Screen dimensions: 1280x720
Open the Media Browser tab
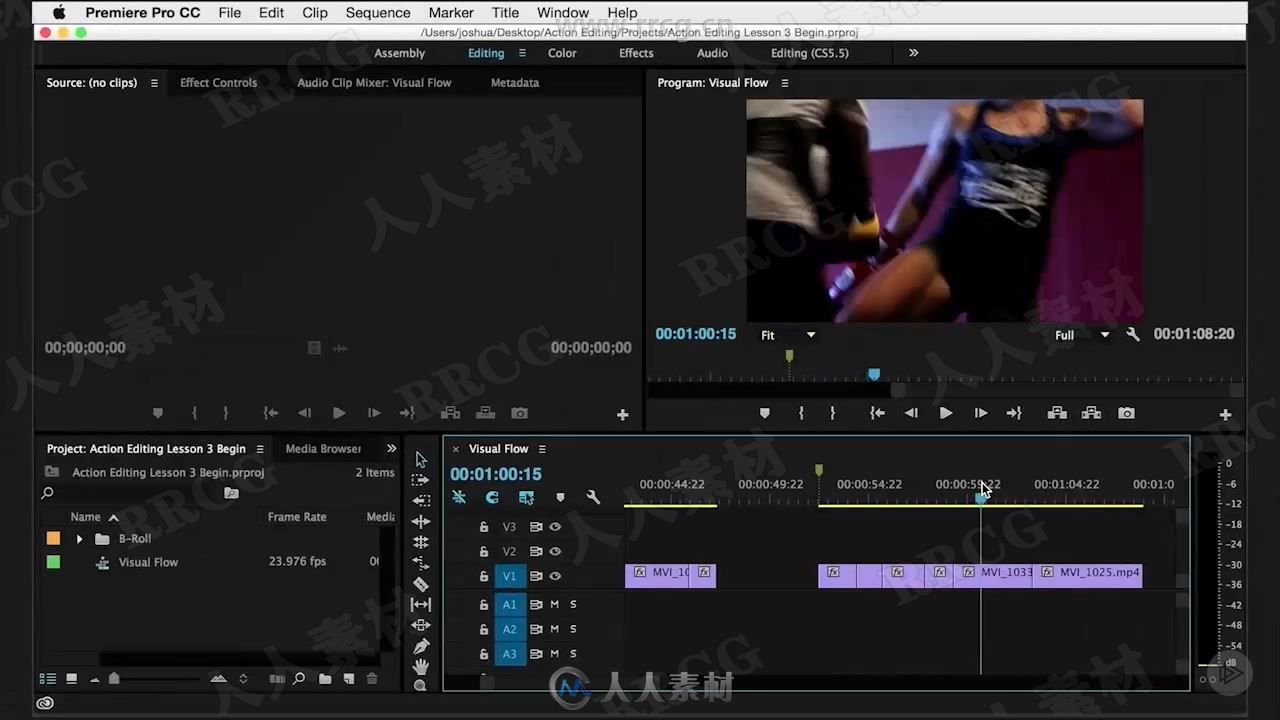323,449
